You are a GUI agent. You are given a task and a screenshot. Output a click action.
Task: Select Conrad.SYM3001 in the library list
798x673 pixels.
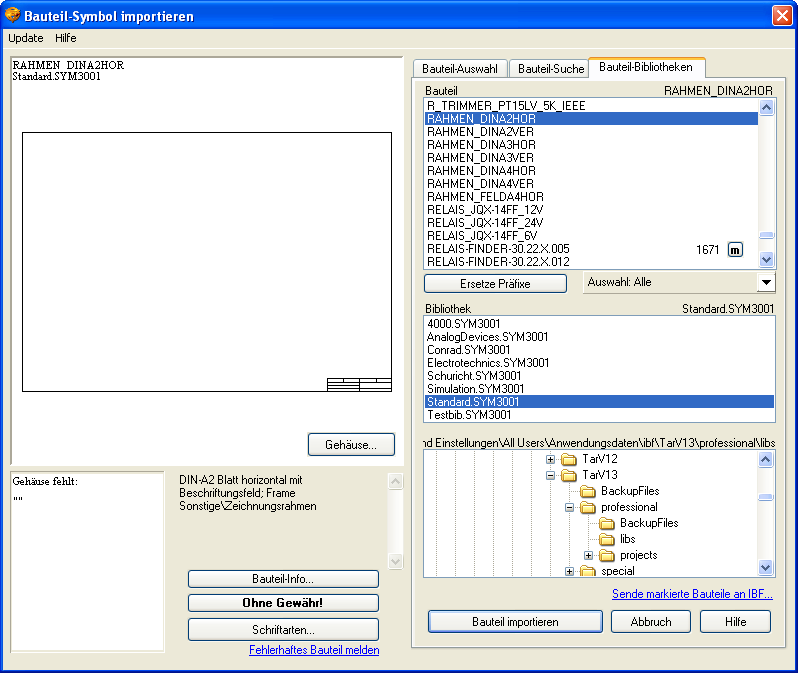(463, 350)
